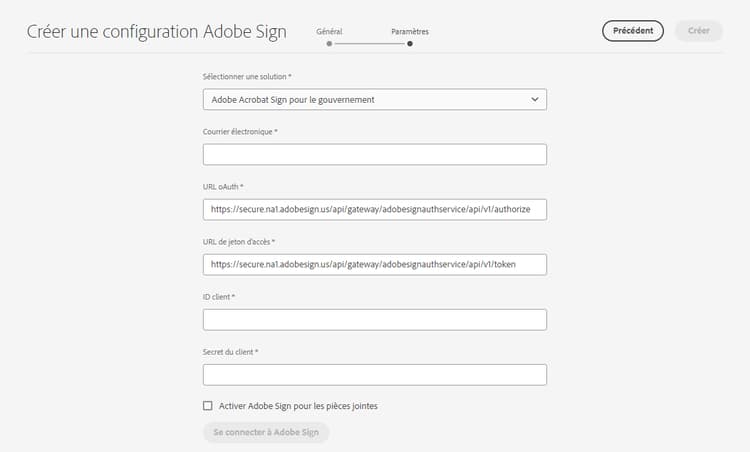Enable Adobe Sign pour les pièces jointes checkbox
Image resolution: width=750 pixels, height=452 pixels.
click(x=208, y=406)
